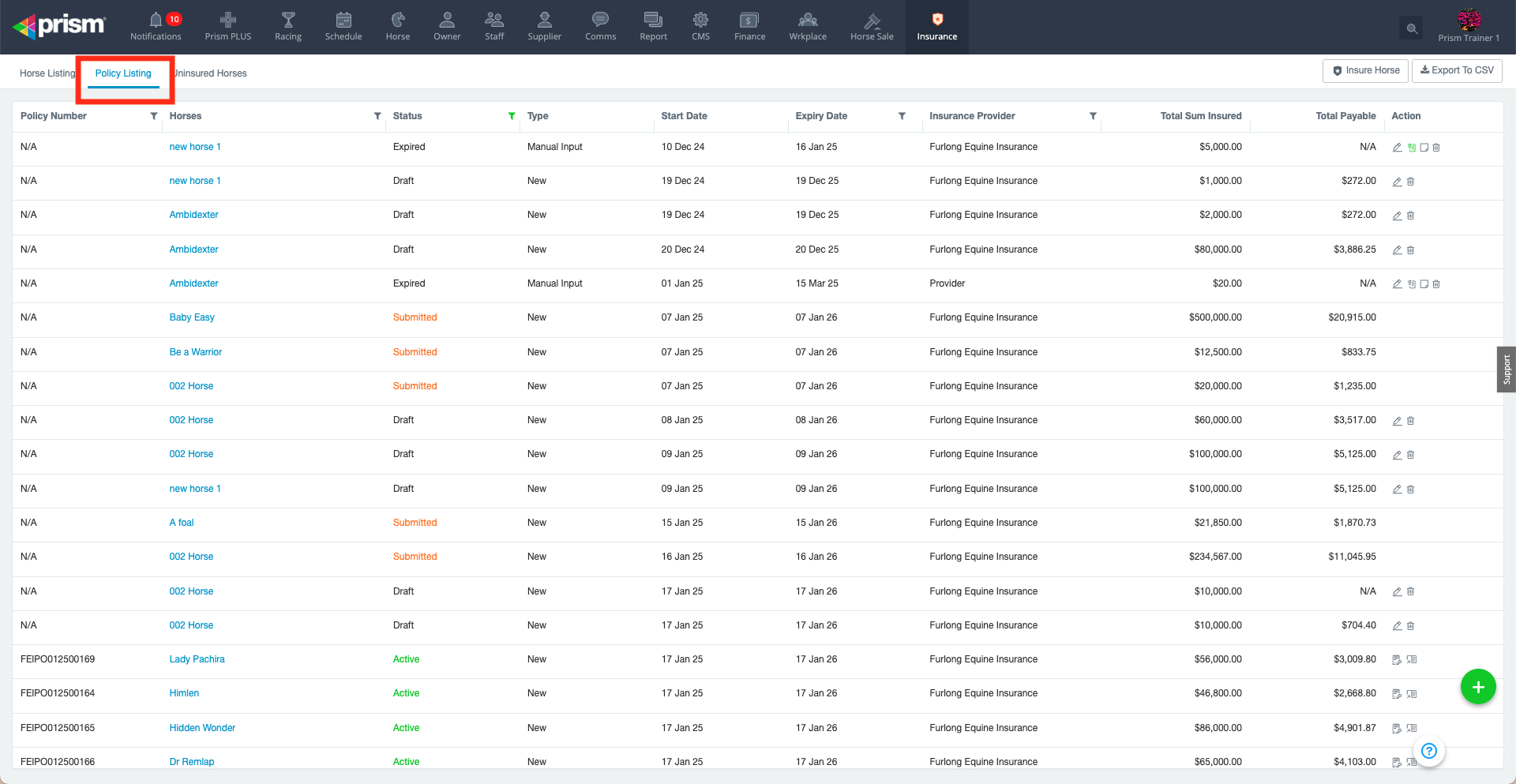Click edit pencil in the $3,886.25 policy row
The image size is (1516, 784).
click(1397, 250)
